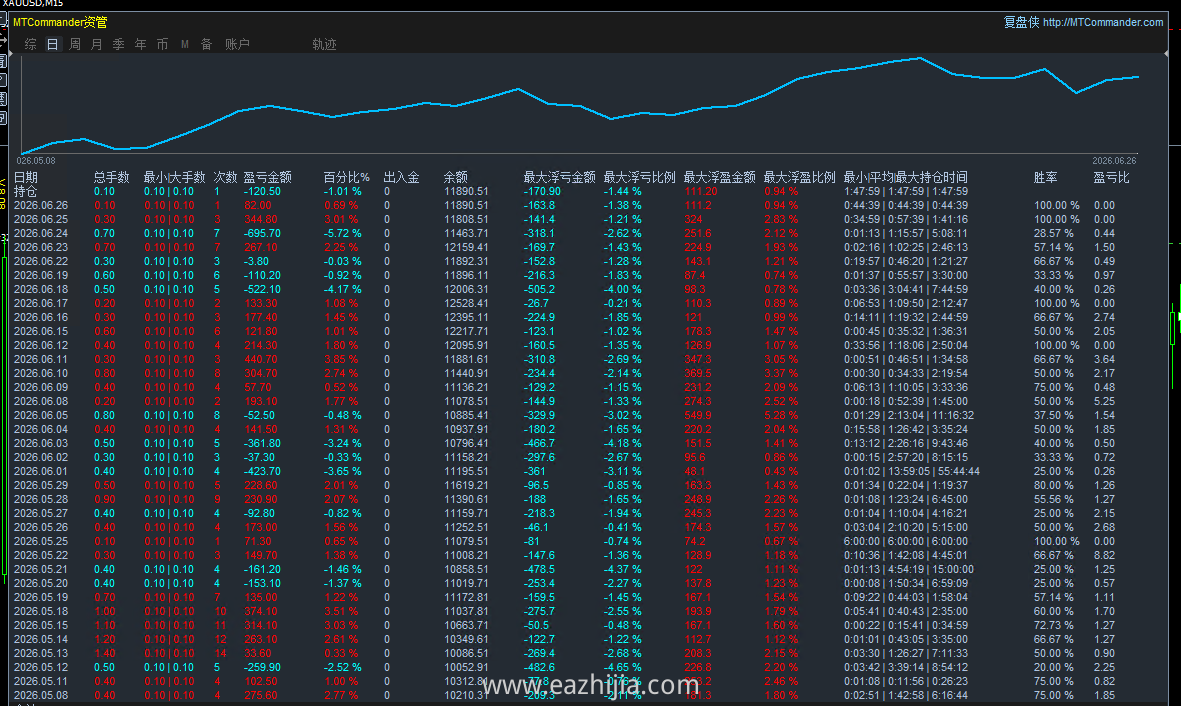Click the 盈亏金额 column header
Screen dimensions: 1181x706
[x=267, y=177]
